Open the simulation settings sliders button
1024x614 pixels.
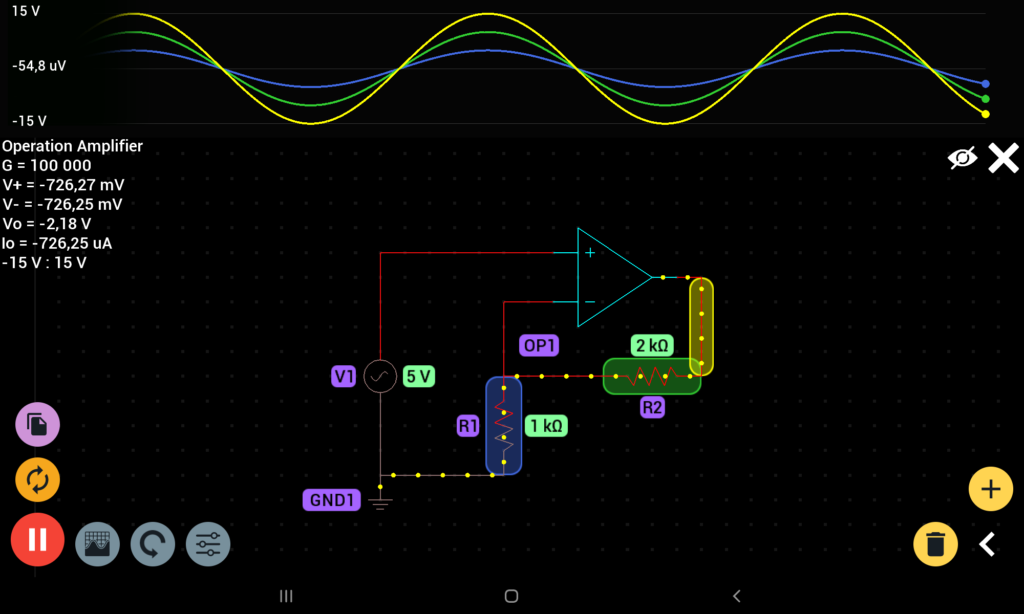208,544
